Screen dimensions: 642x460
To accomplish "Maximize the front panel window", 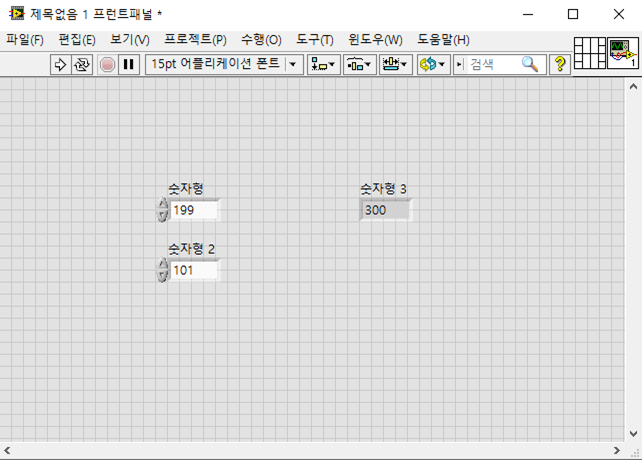I will 573,14.
